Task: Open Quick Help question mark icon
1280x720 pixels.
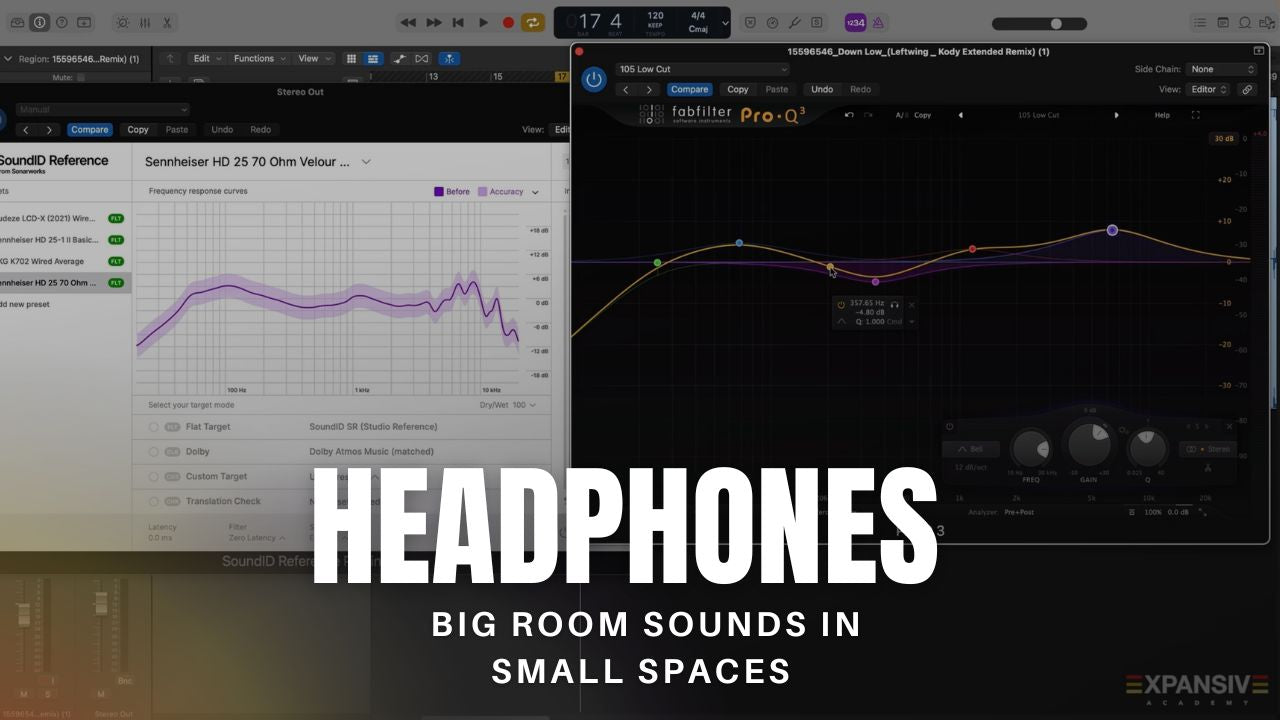Action: point(62,22)
